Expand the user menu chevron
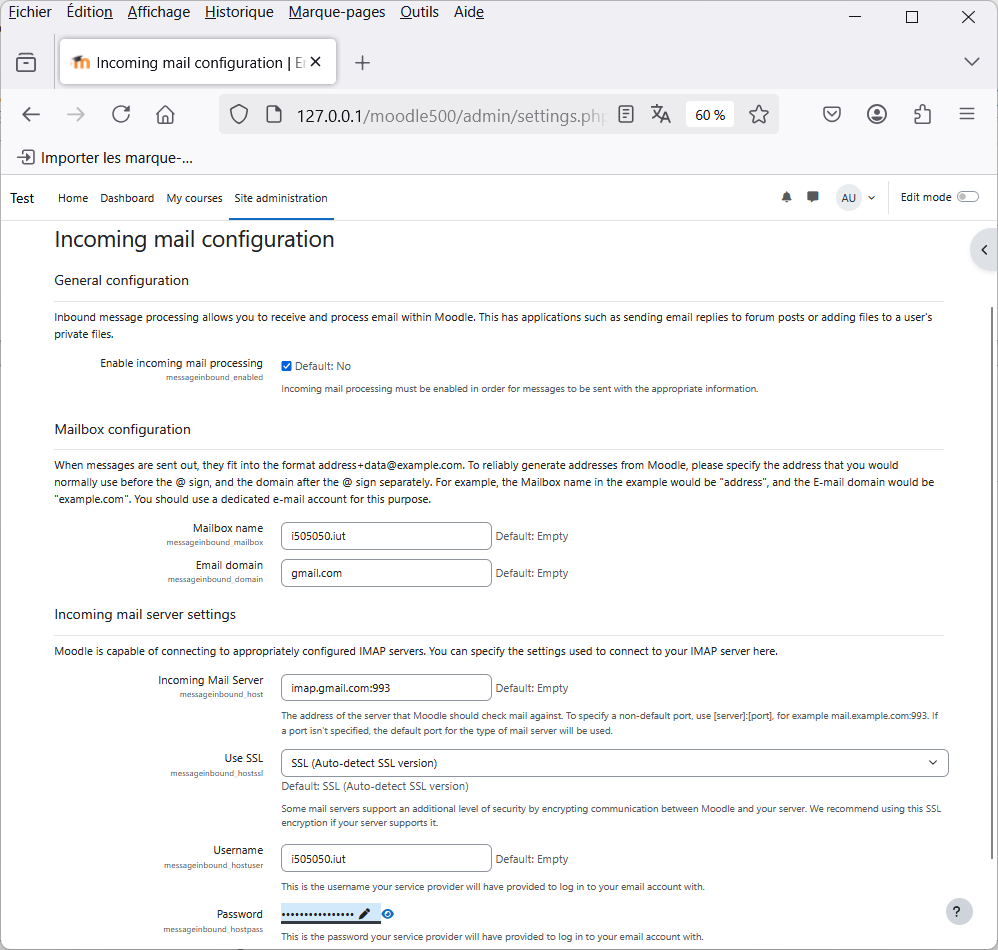This screenshot has width=998, height=950. 871,198
